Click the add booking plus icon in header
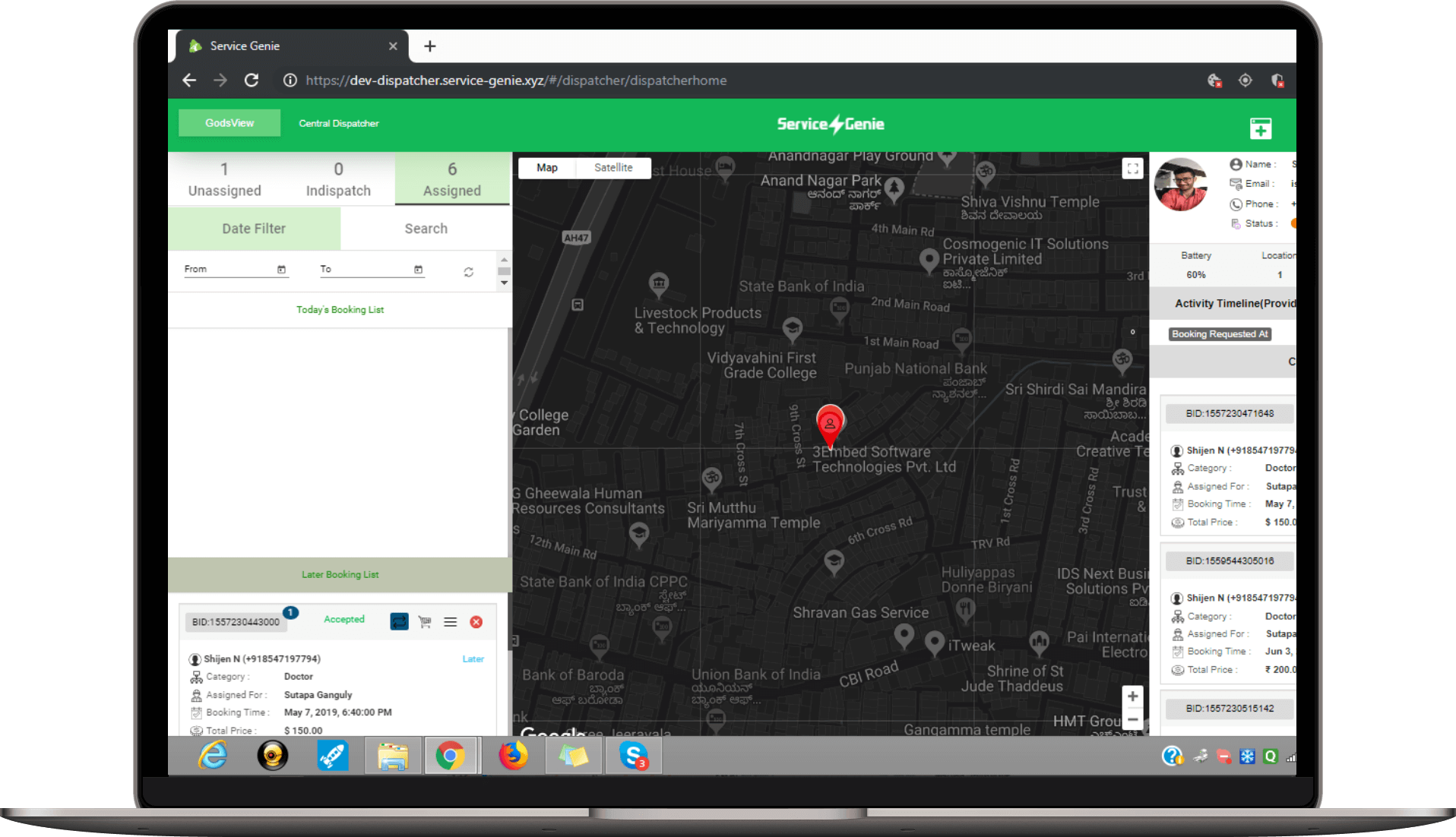The height and width of the screenshot is (837, 1456). pos(1261,128)
